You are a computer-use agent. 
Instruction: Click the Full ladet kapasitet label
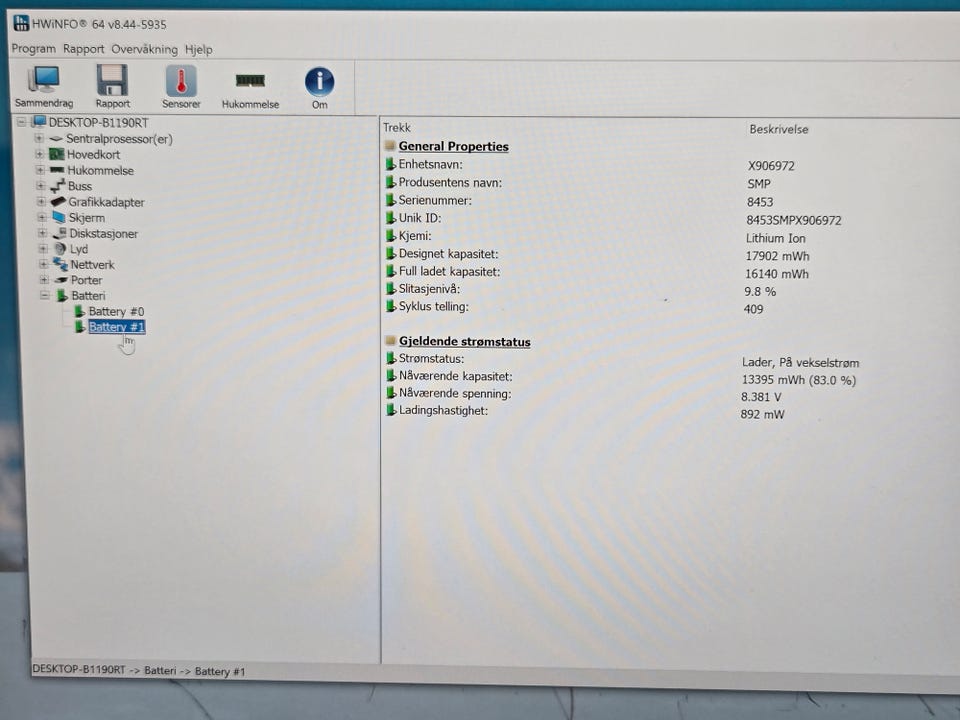[x=449, y=271]
